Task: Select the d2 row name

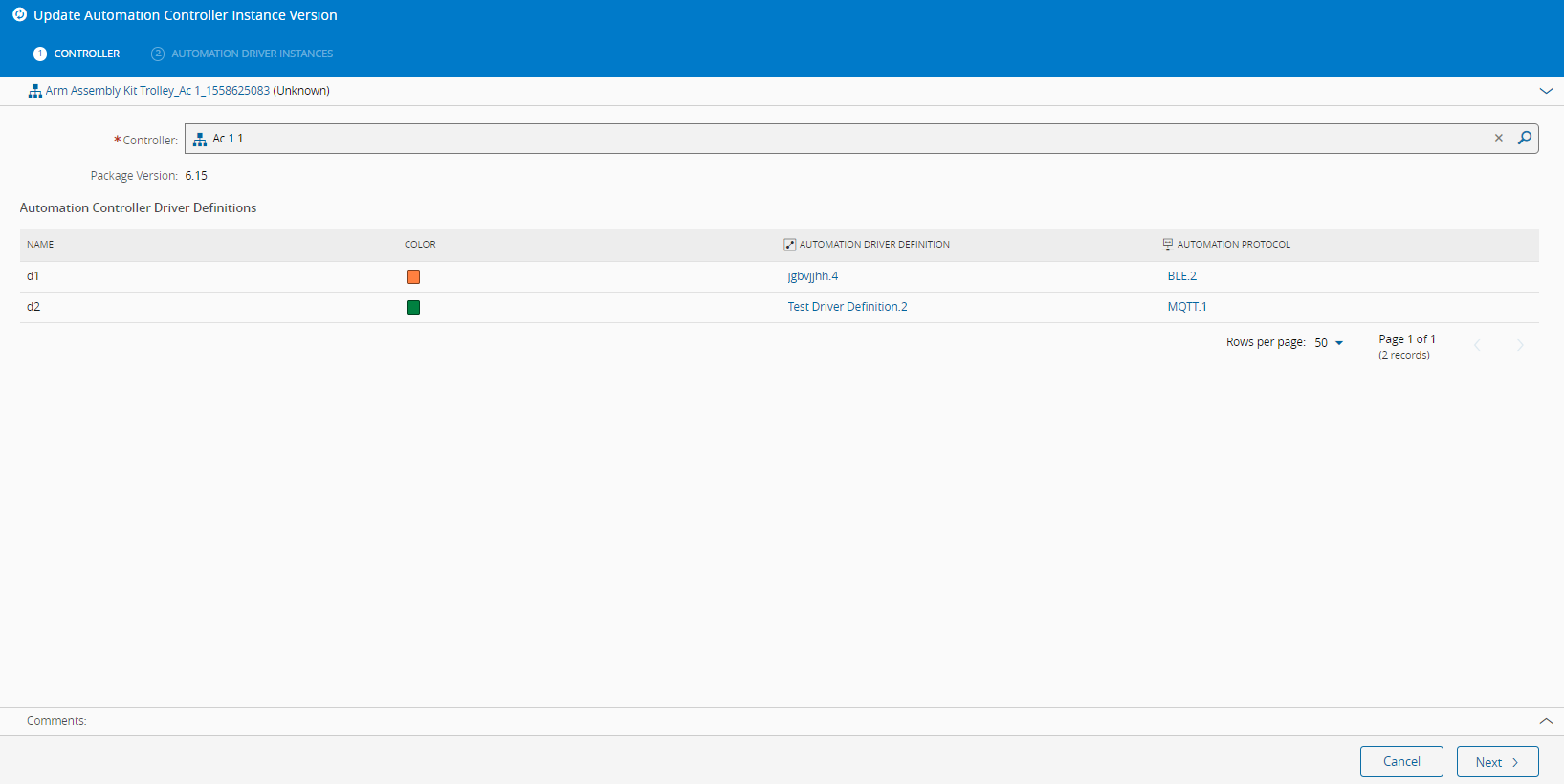Action: tap(33, 307)
